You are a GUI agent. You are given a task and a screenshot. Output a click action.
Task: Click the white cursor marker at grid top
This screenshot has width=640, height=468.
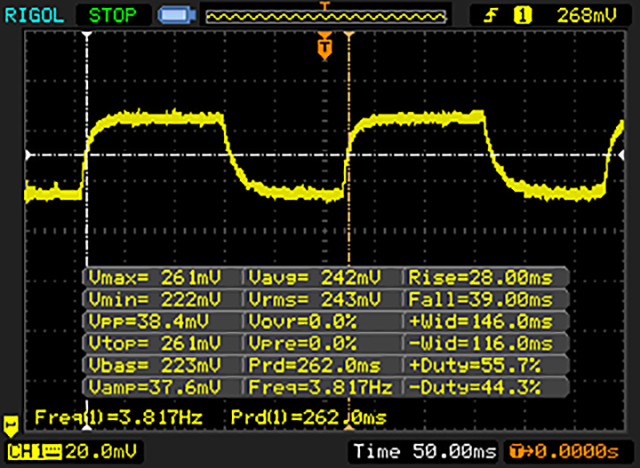point(87,35)
